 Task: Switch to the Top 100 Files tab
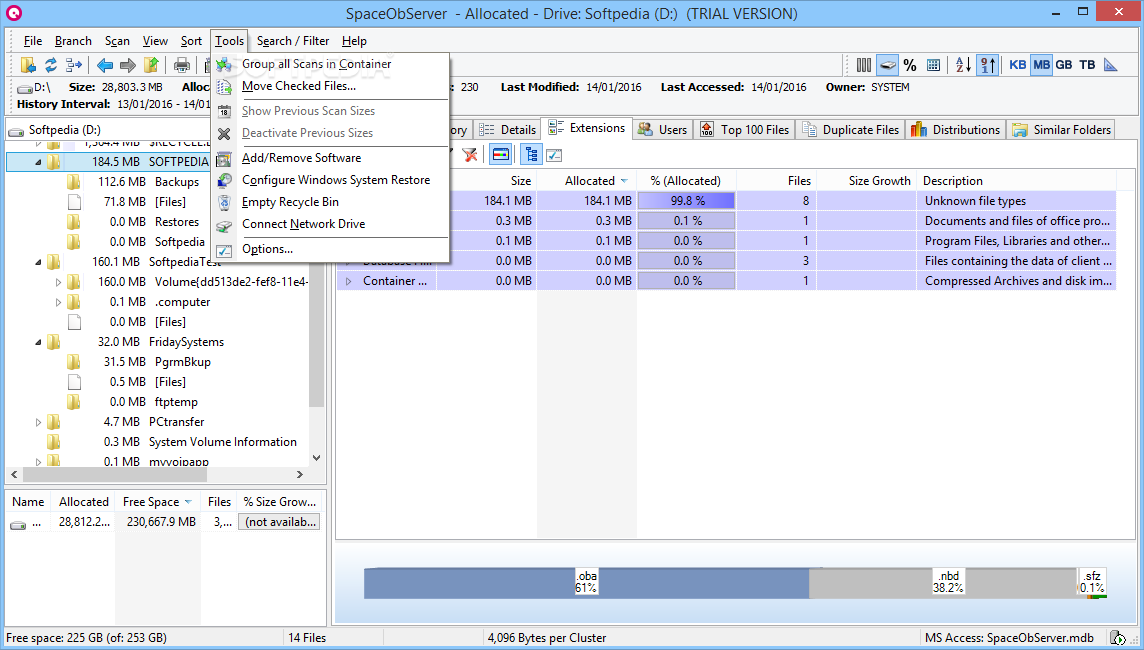tap(744, 130)
